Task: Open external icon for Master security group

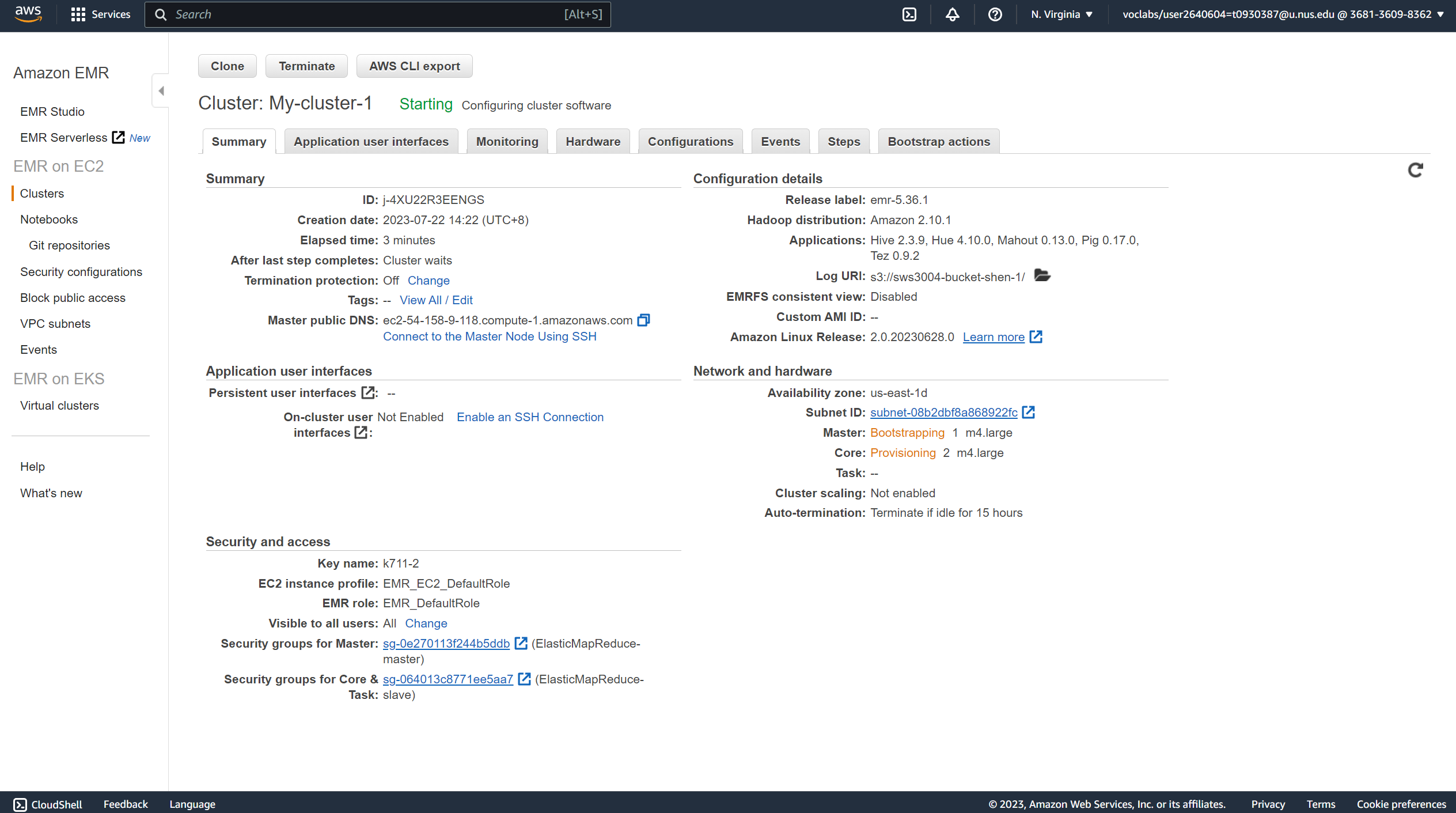Action: coord(521,643)
